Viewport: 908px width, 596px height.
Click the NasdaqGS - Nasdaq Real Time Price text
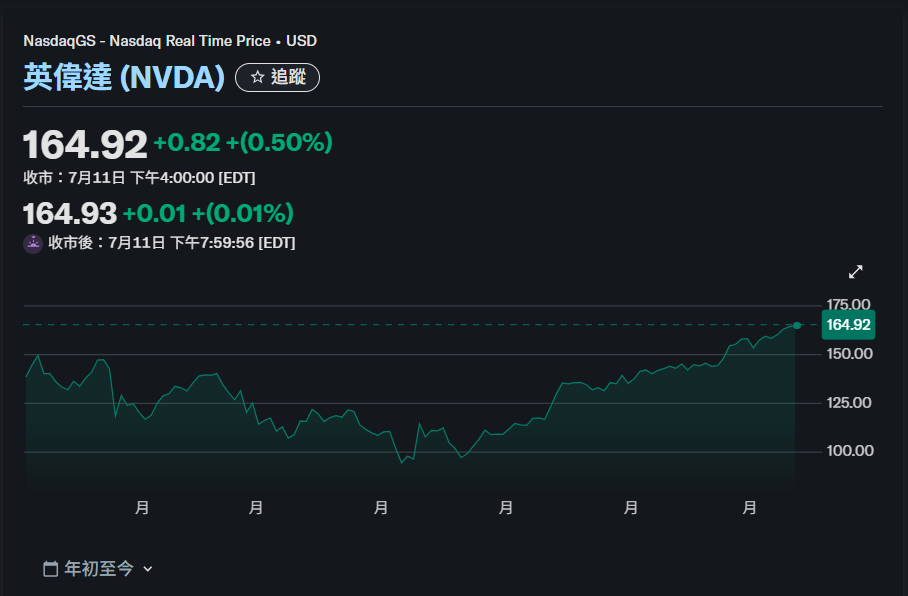tap(147, 41)
